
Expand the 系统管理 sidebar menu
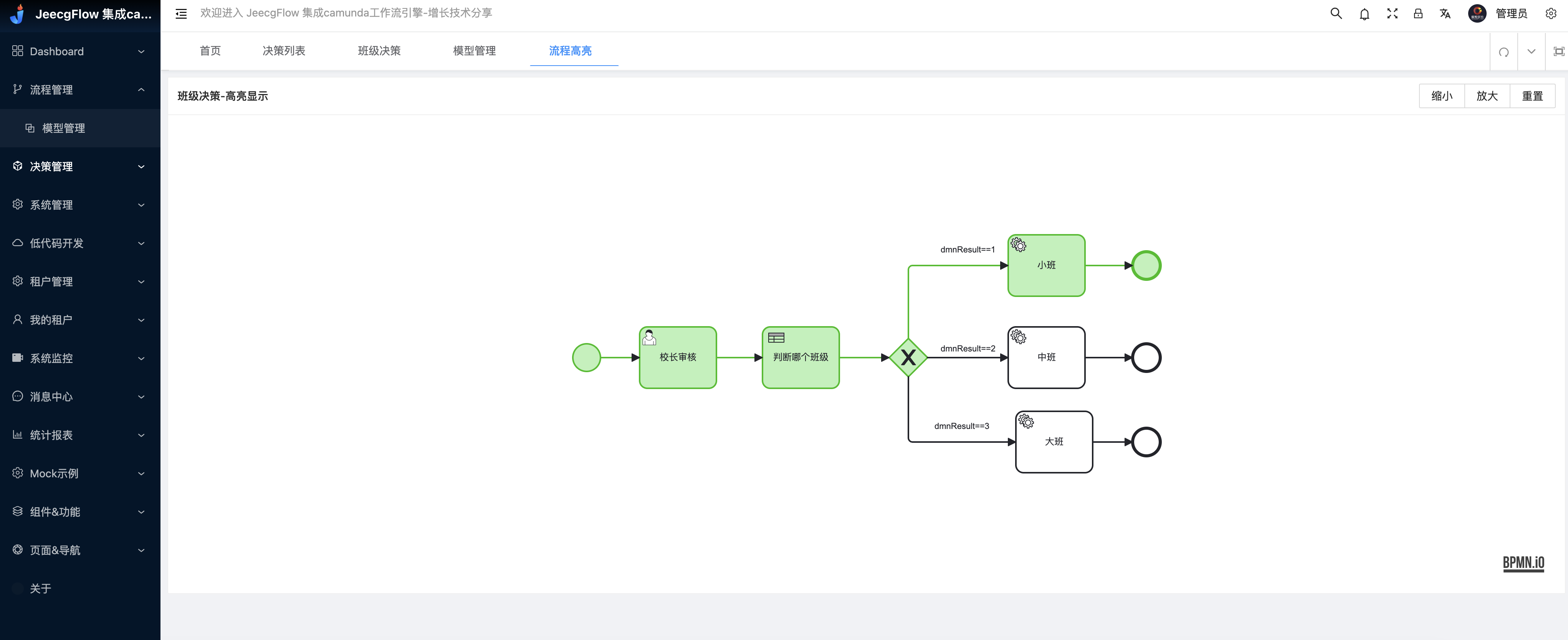(80, 205)
